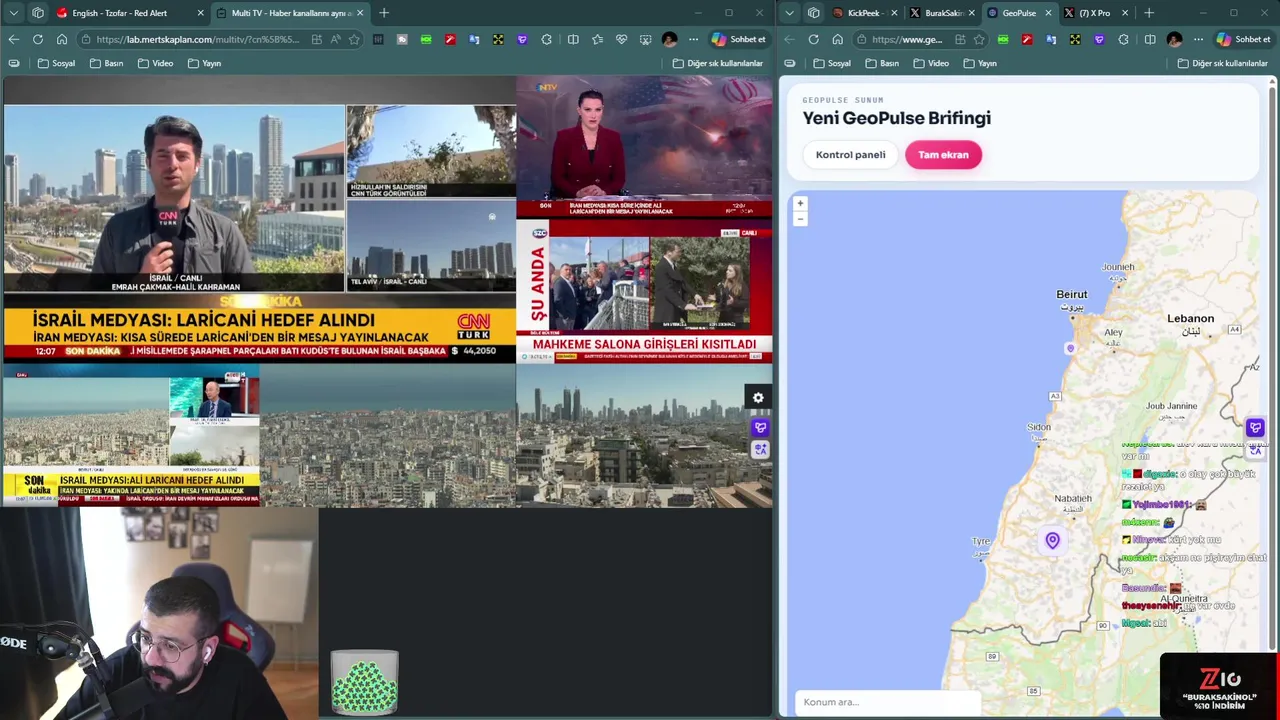Refresh the Multi TV page
The height and width of the screenshot is (720, 1280).
click(38, 39)
